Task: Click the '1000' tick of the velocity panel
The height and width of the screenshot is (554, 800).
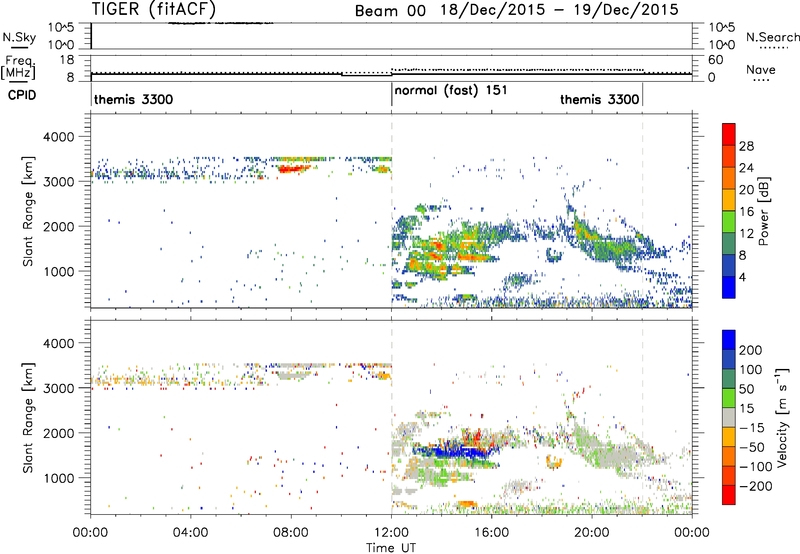Action: (x=59, y=478)
